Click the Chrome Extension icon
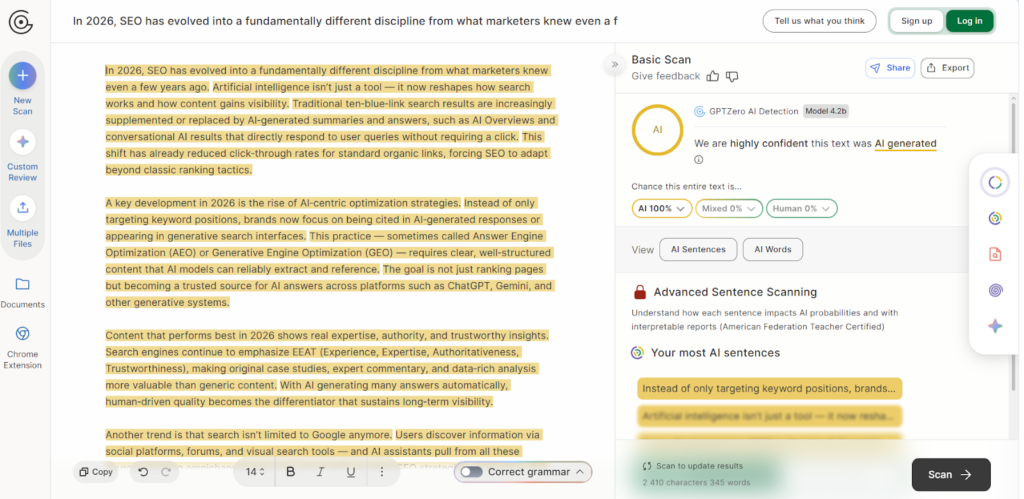This screenshot has height=499, width=1024. pos(22,334)
